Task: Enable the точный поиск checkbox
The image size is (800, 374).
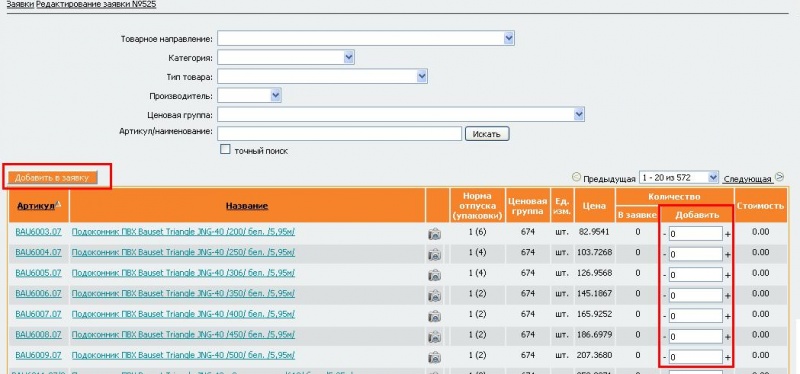Action: click(225, 149)
